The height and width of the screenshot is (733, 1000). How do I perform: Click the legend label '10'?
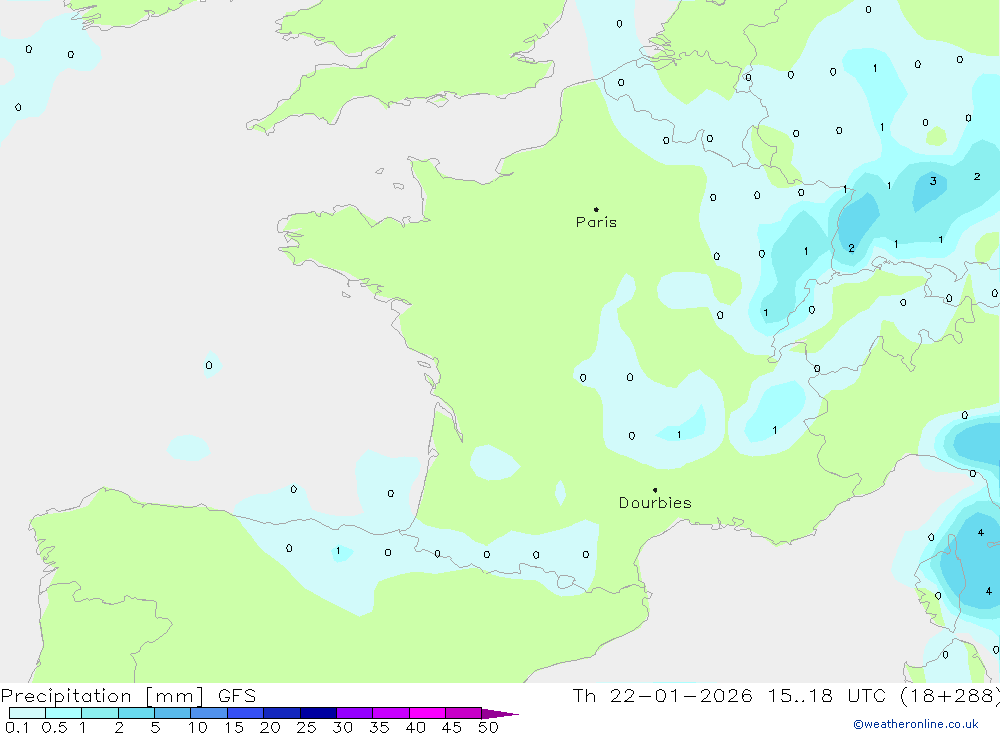click(x=198, y=727)
